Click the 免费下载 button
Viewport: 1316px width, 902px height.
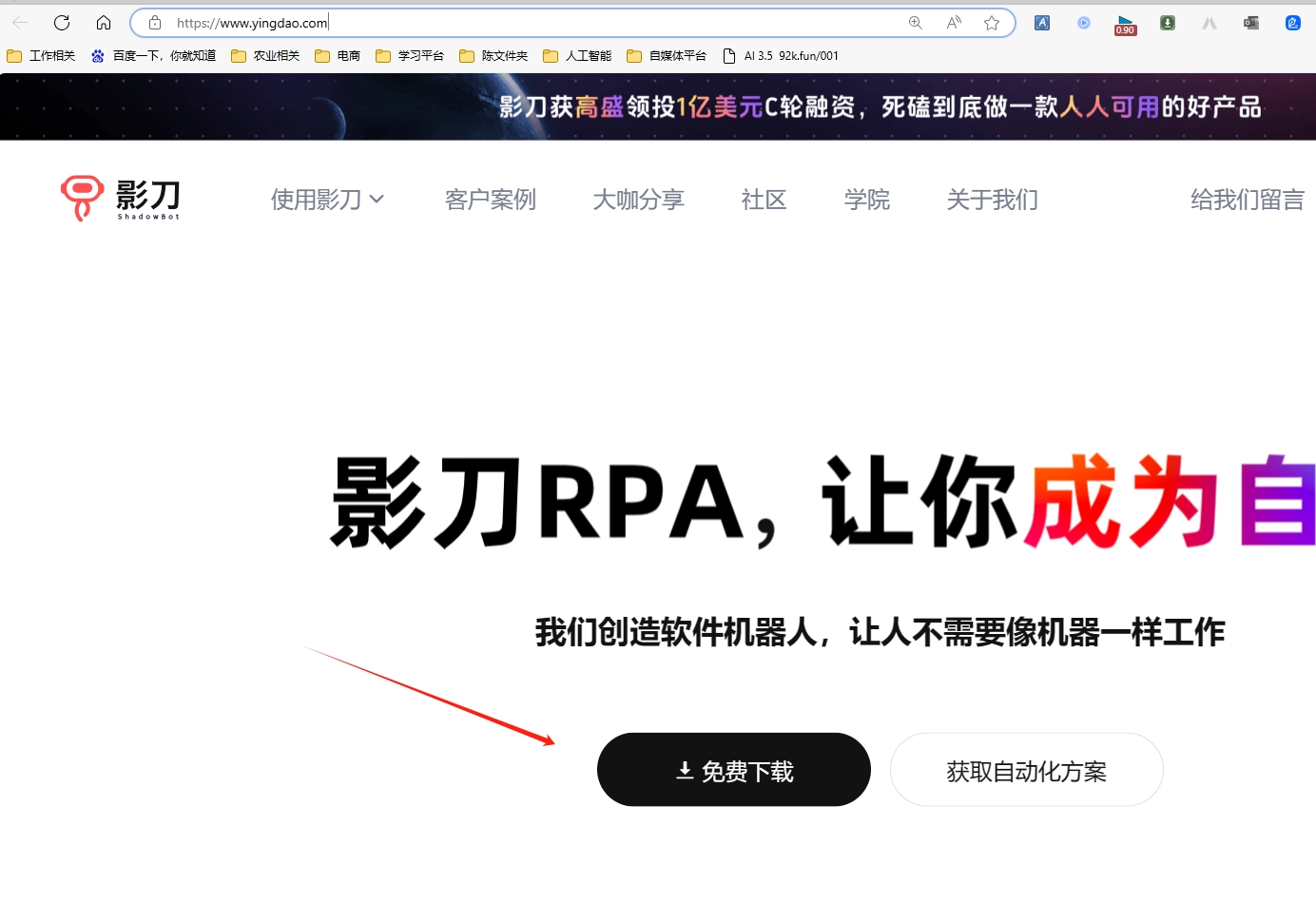click(734, 770)
